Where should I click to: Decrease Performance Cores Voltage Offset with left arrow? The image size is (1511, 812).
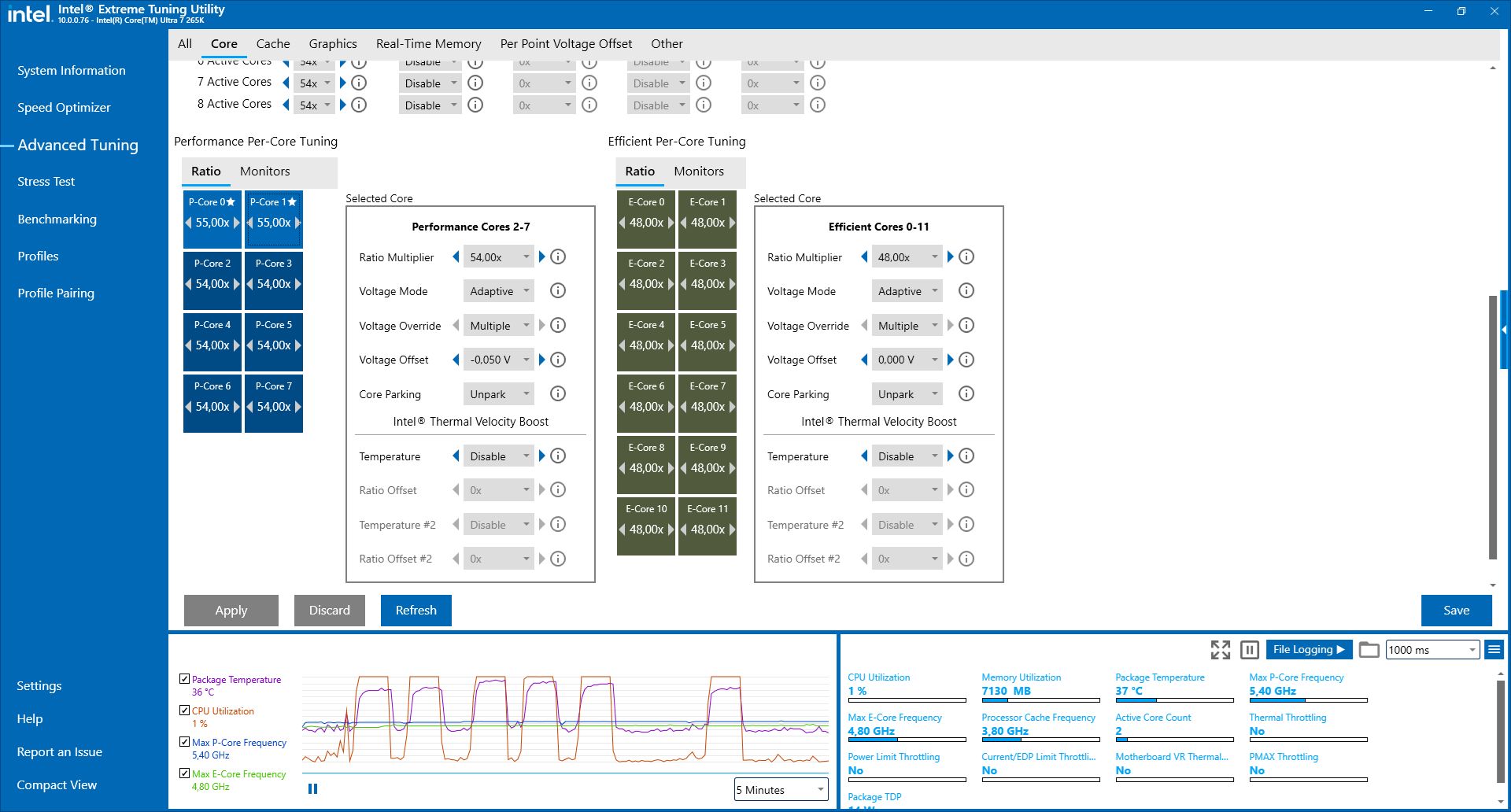(x=456, y=360)
